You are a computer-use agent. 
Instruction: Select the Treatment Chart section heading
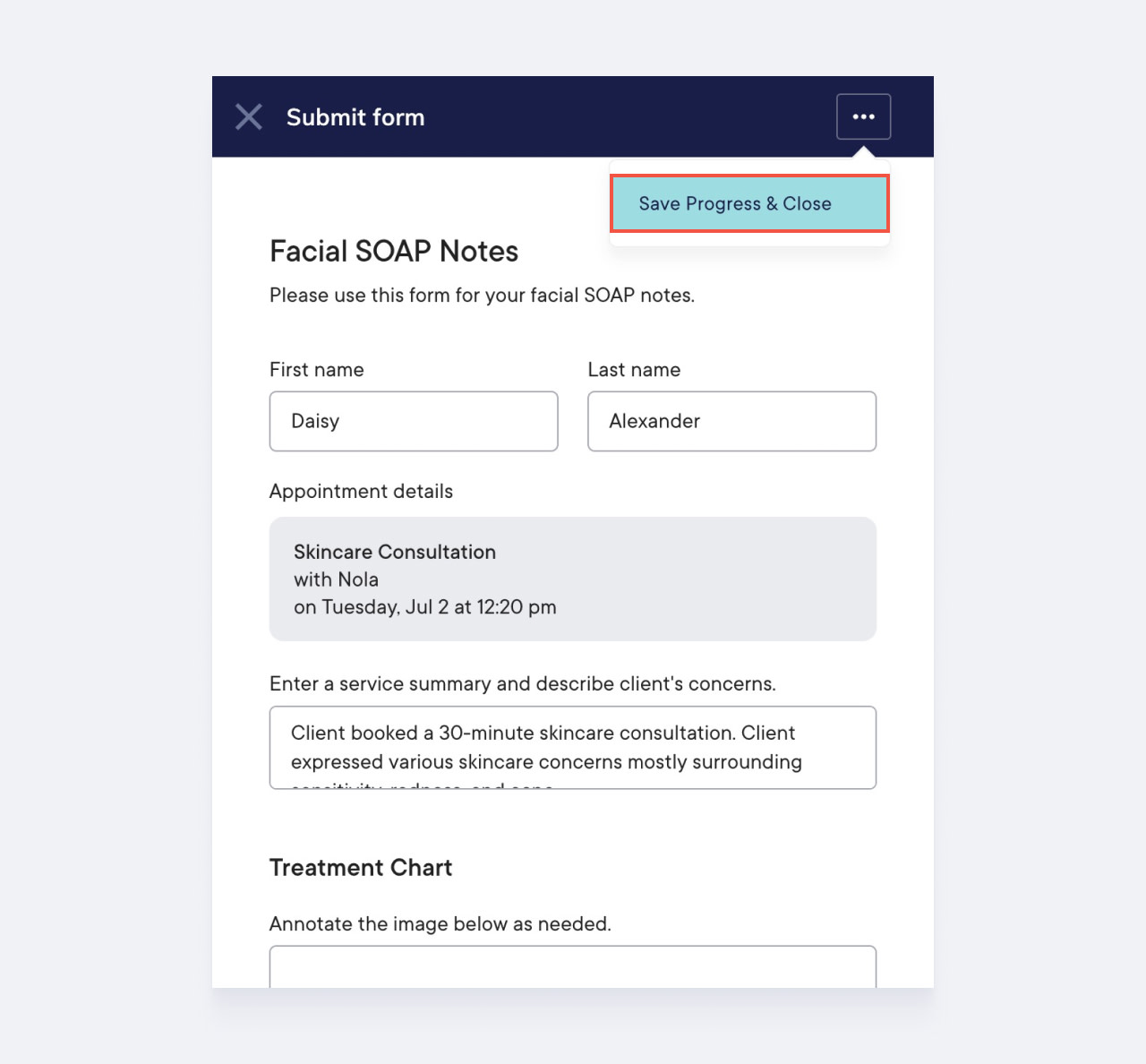(x=361, y=867)
